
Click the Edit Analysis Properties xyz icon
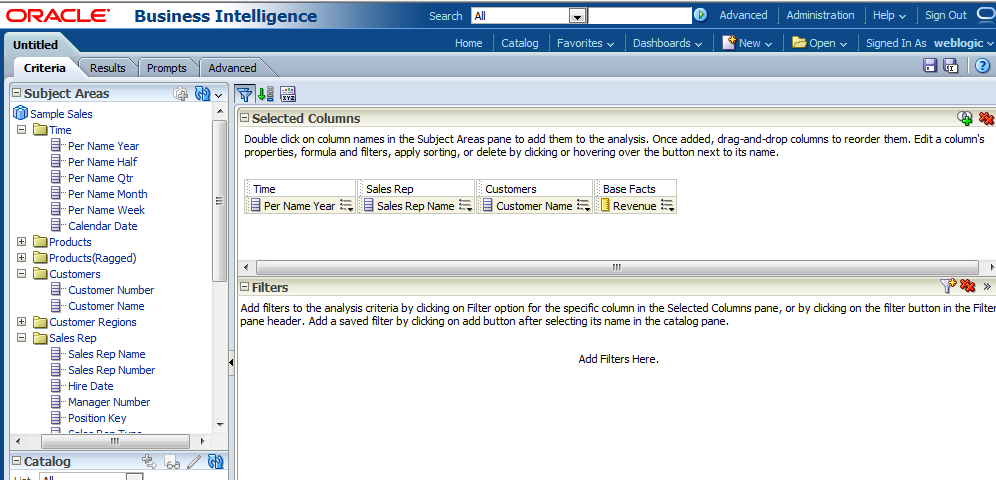coord(288,94)
